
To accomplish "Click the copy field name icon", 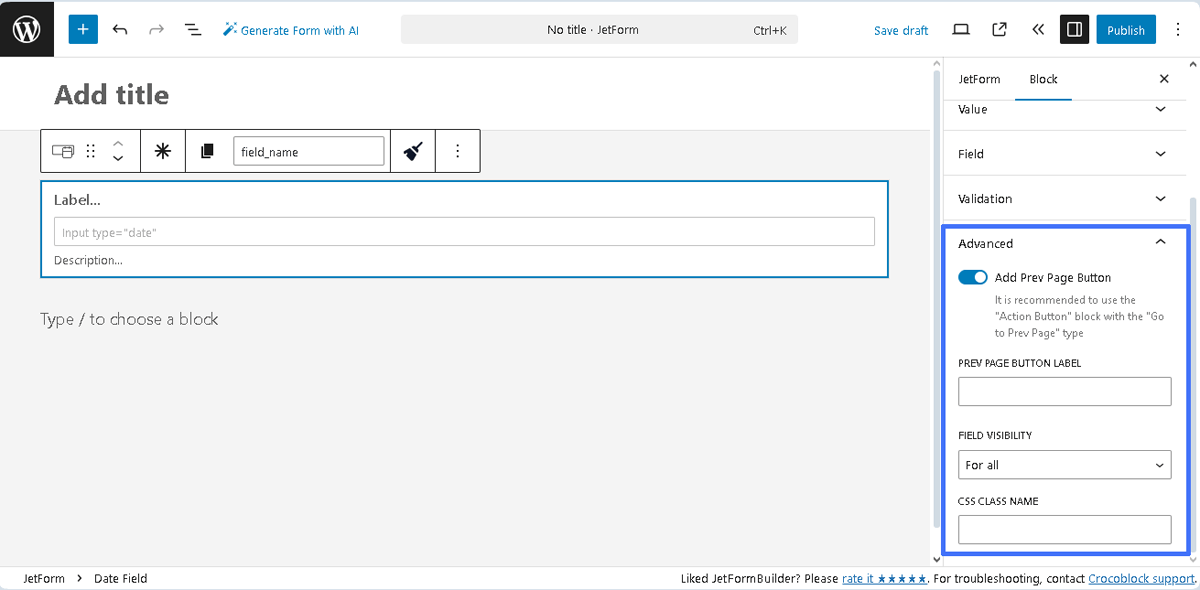I will point(206,150).
